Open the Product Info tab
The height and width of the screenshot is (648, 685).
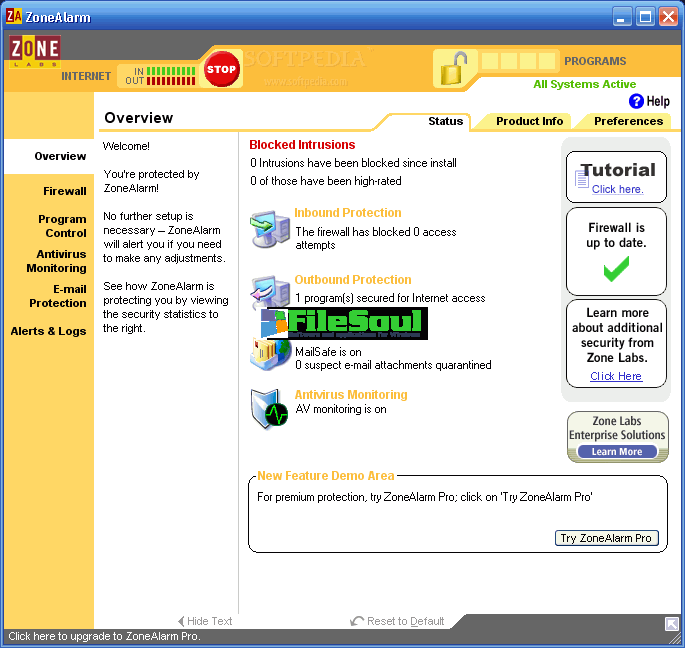click(x=529, y=121)
